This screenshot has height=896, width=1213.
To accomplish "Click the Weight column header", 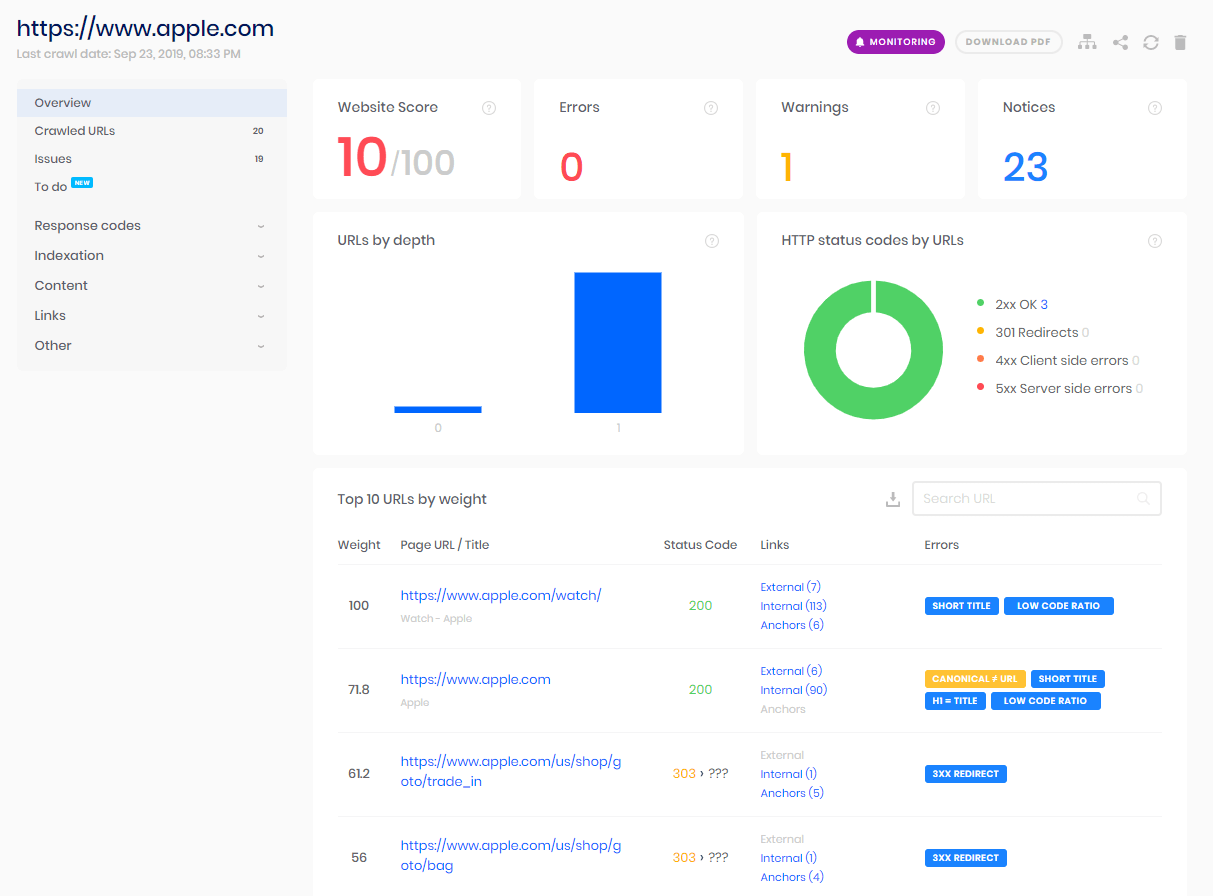I will point(359,545).
